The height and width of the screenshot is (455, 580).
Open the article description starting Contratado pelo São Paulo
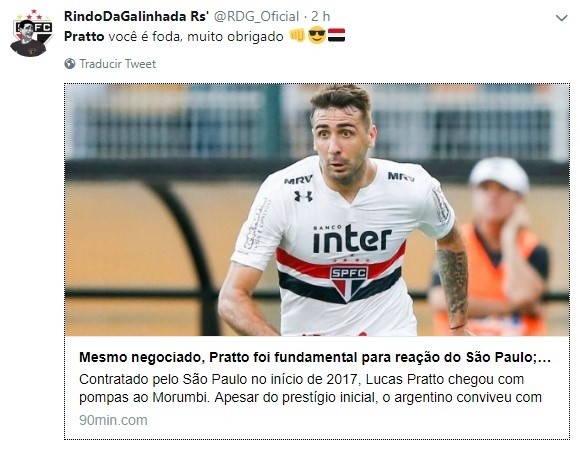coord(310,388)
